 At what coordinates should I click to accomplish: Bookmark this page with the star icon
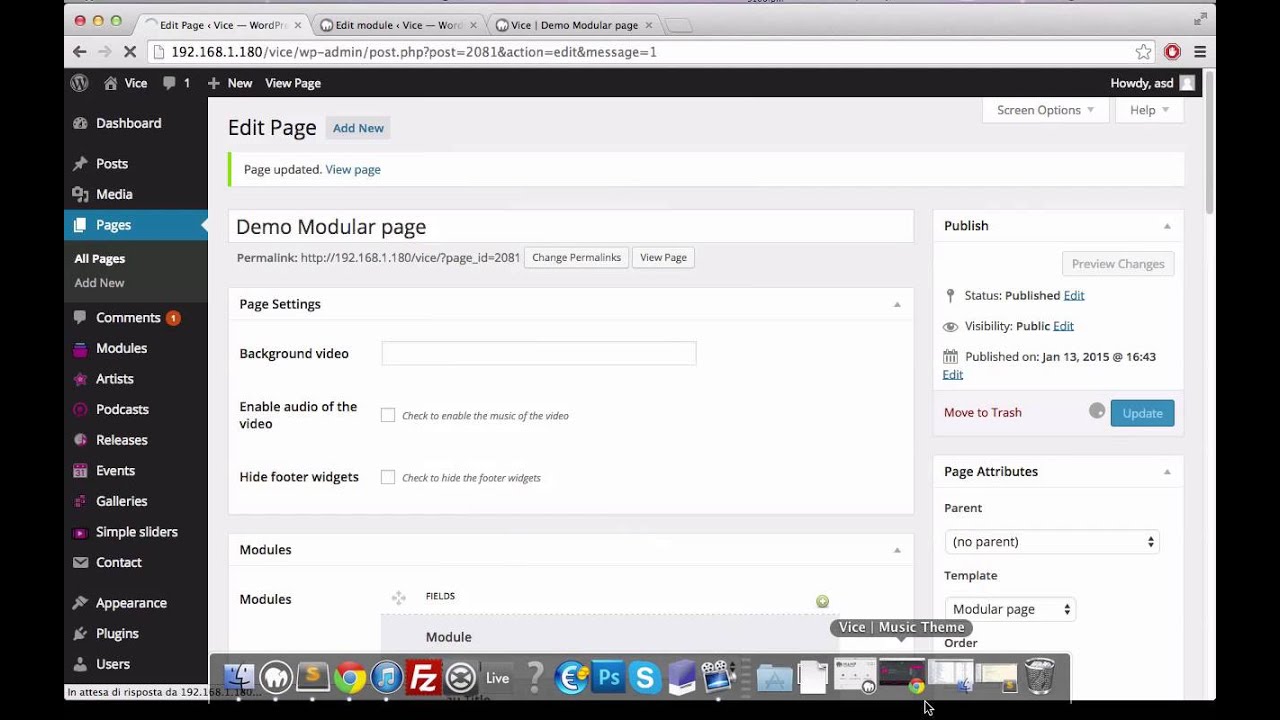pos(1143,52)
